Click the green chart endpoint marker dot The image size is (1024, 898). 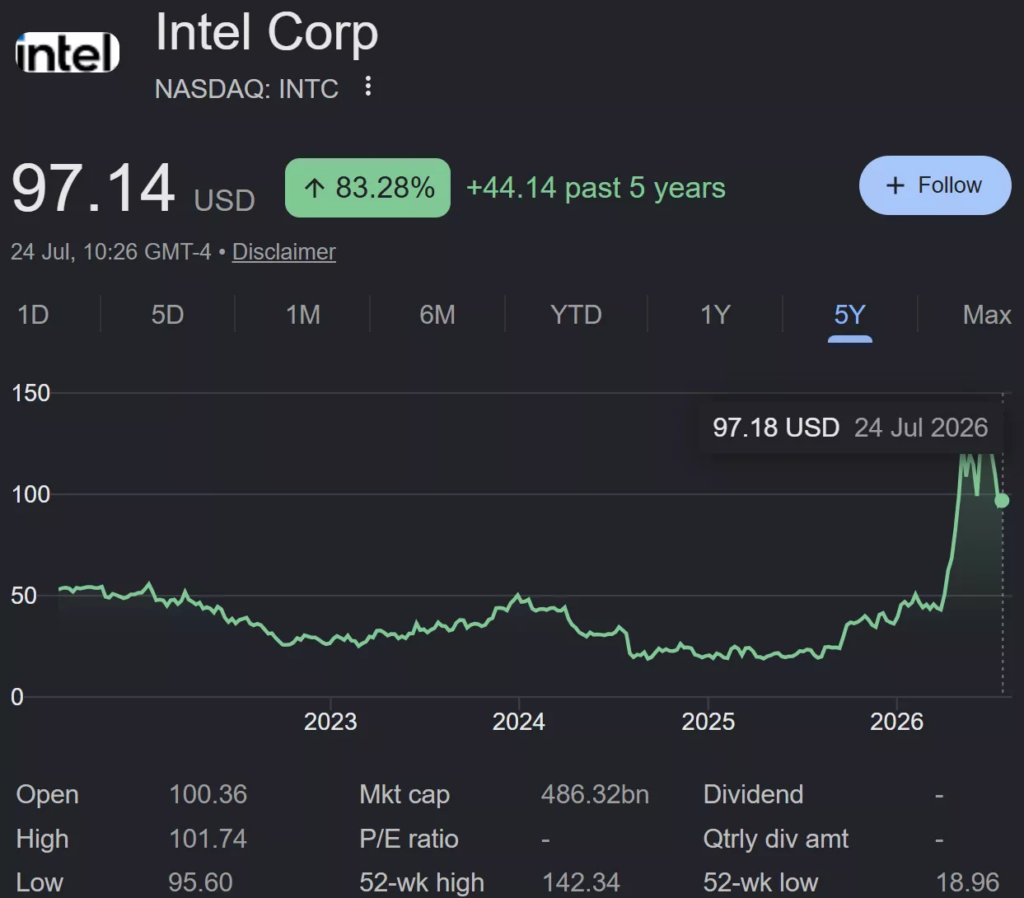tap(1002, 500)
